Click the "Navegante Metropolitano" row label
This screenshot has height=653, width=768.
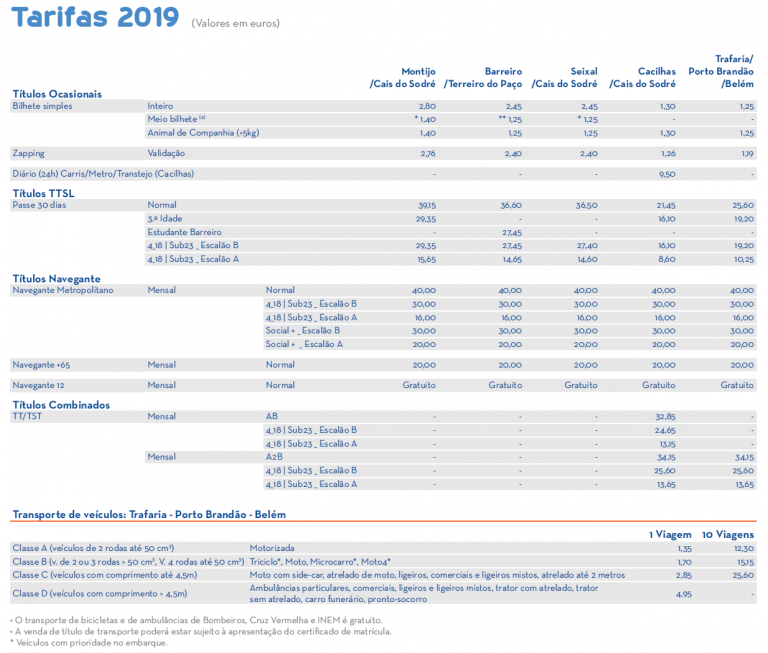[x=63, y=290]
